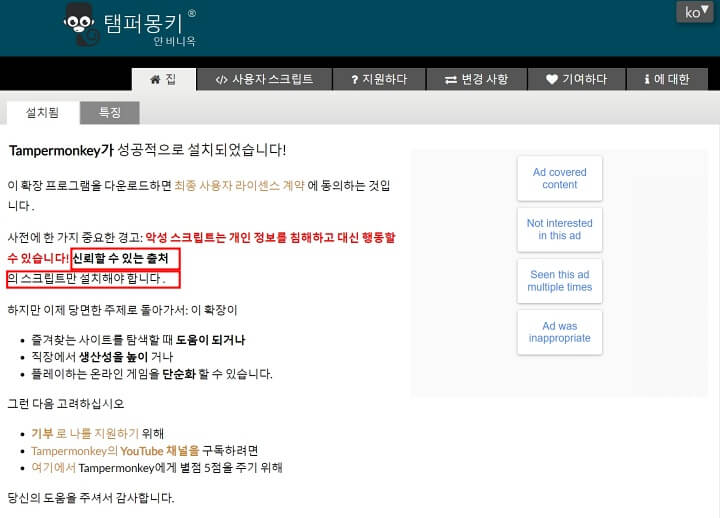Viewport: 720px width, 518px height.
Task: Click the 여기에서 rating link
Action: [53, 468]
